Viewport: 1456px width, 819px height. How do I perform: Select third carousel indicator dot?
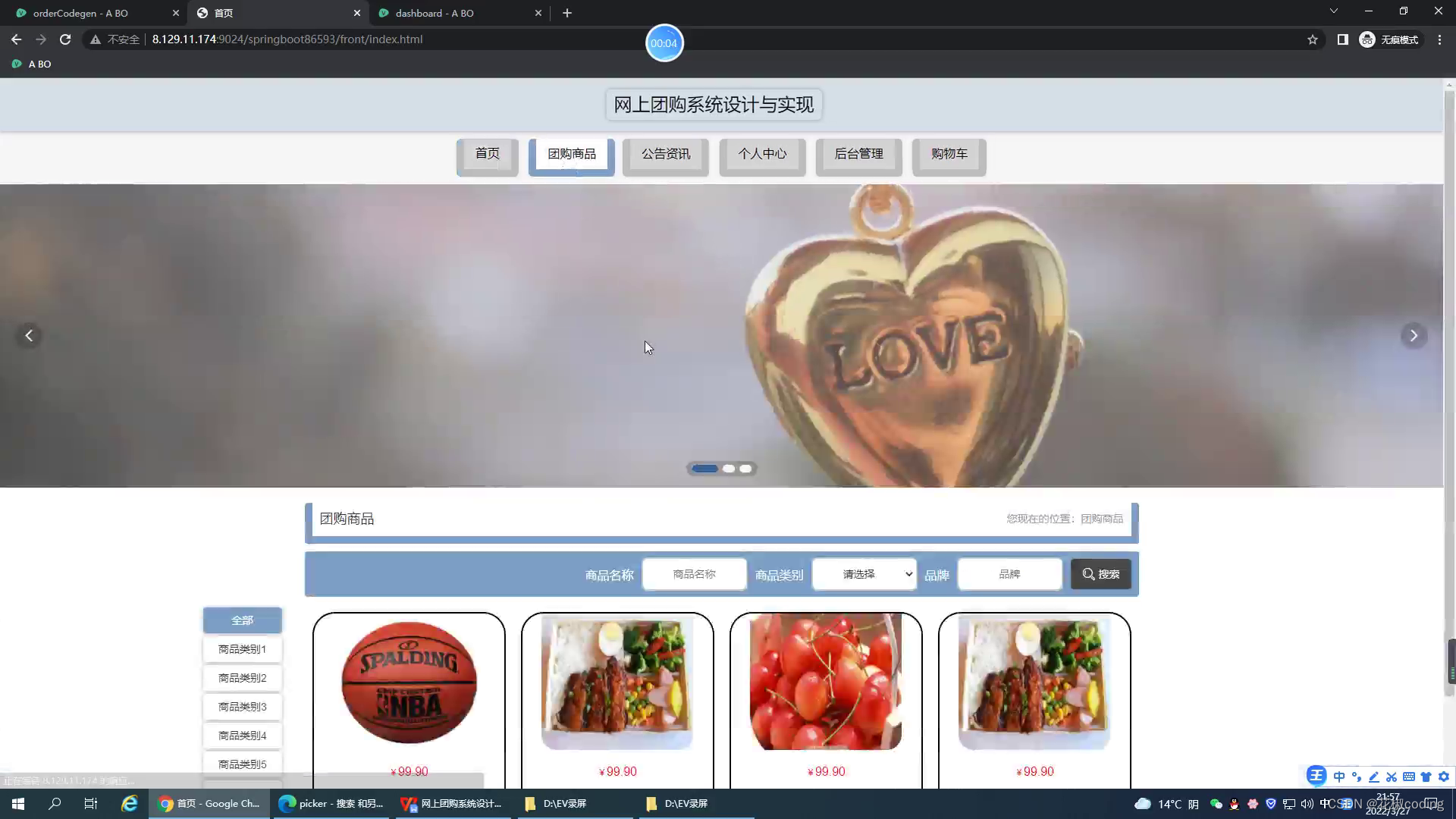(x=746, y=469)
